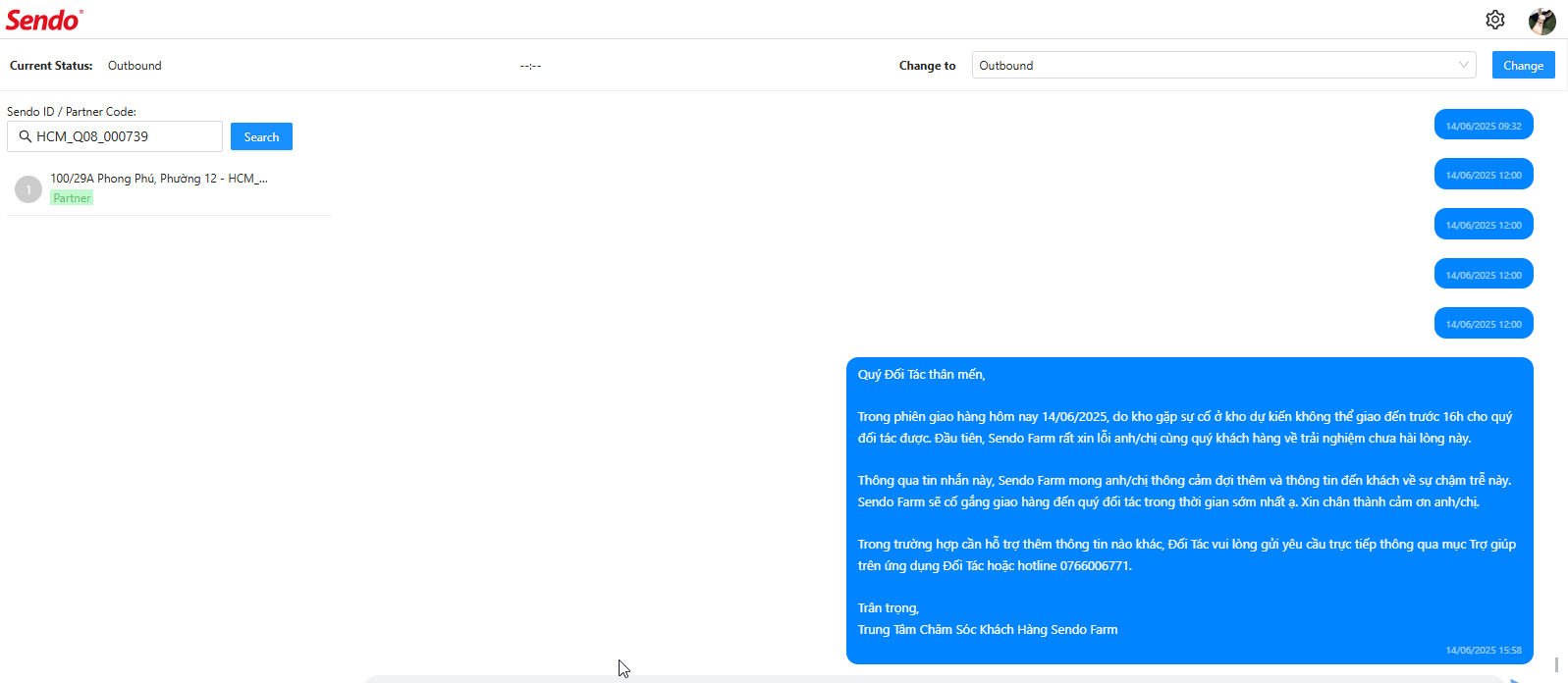The height and width of the screenshot is (683, 1568).
Task: Expand the Change to status dropdown
Action: point(1223,65)
